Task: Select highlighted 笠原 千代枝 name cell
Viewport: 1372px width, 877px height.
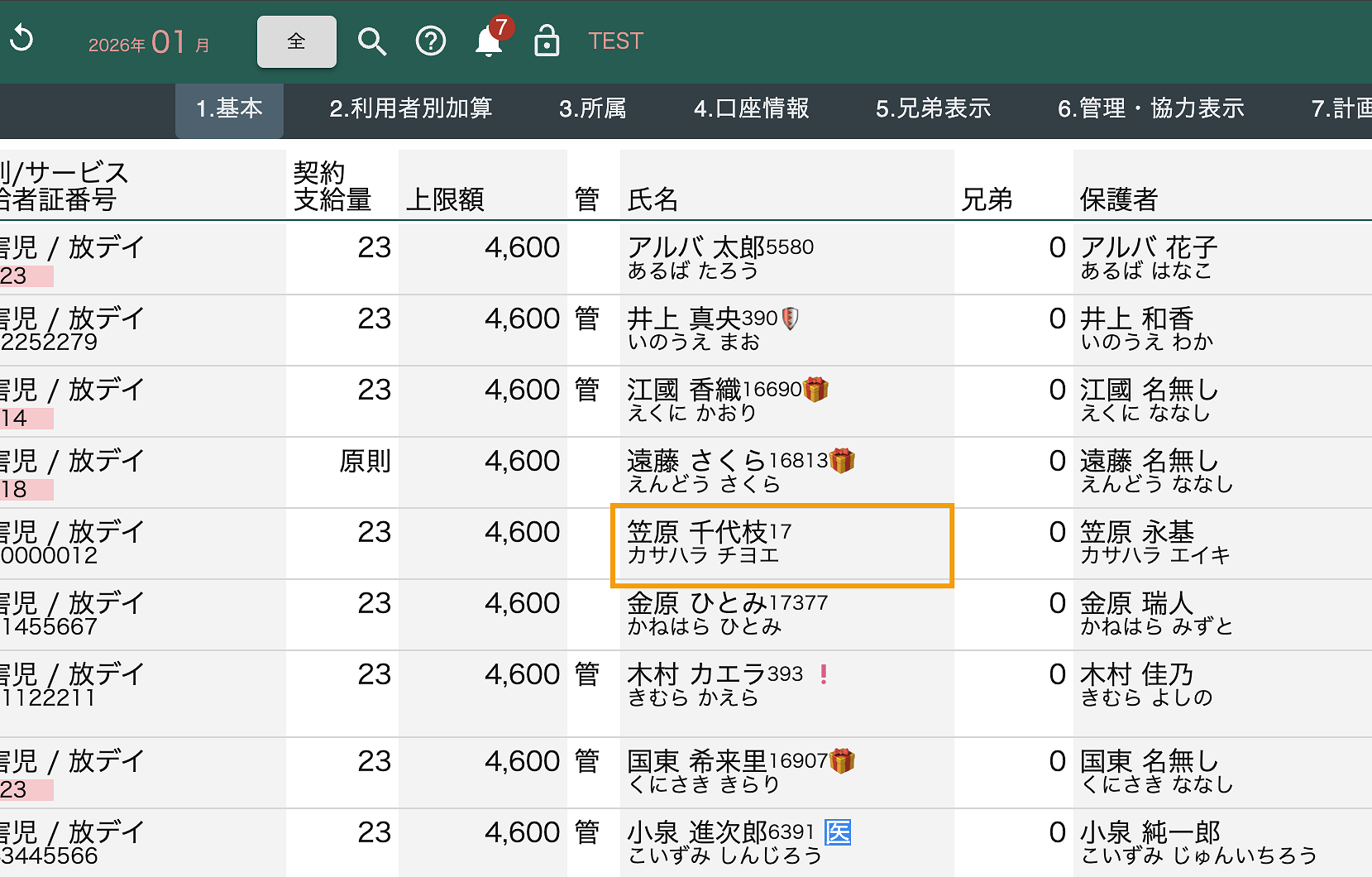Action: [782, 544]
